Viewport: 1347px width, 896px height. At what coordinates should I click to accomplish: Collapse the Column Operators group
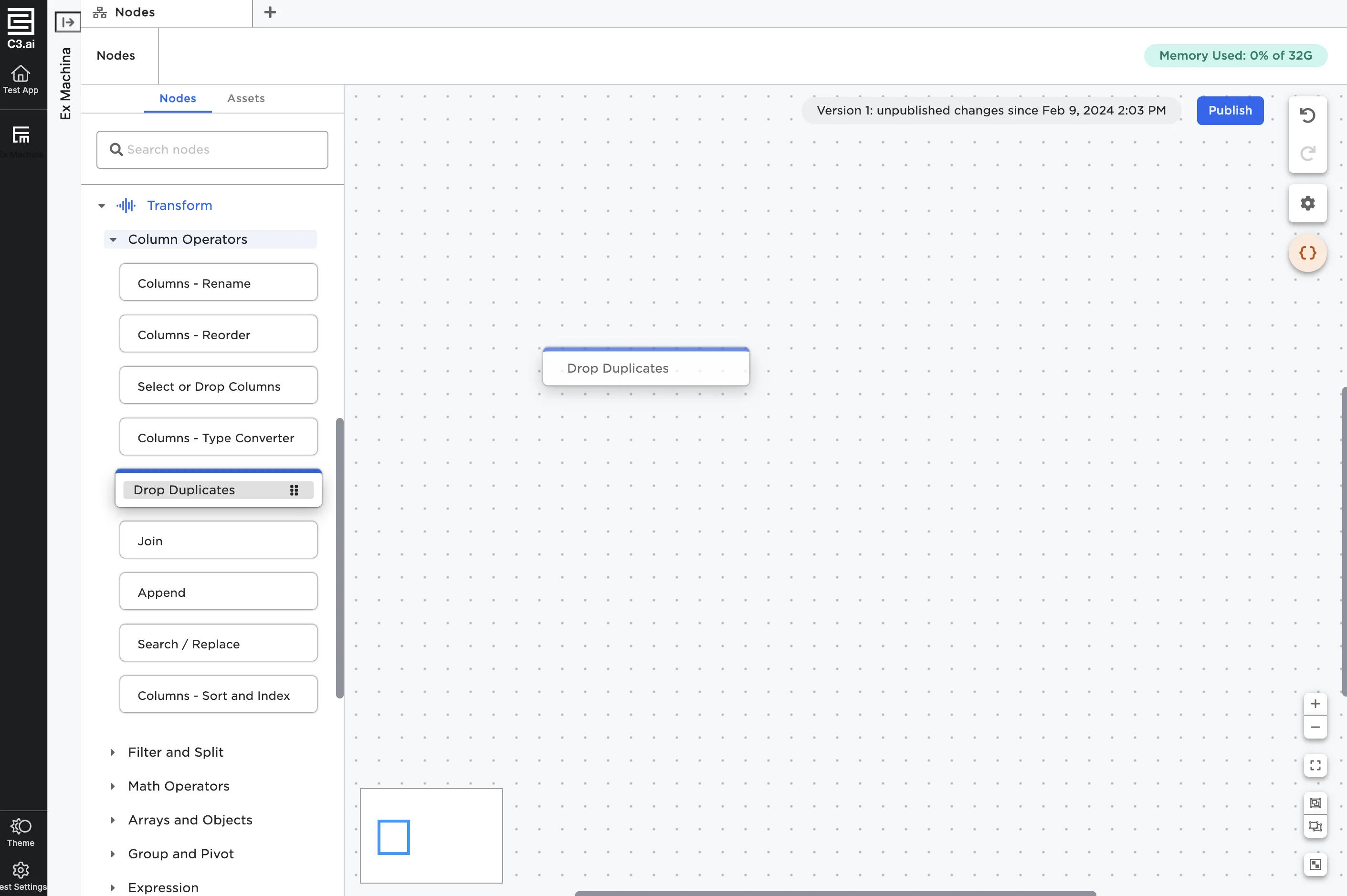coord(113,240)
